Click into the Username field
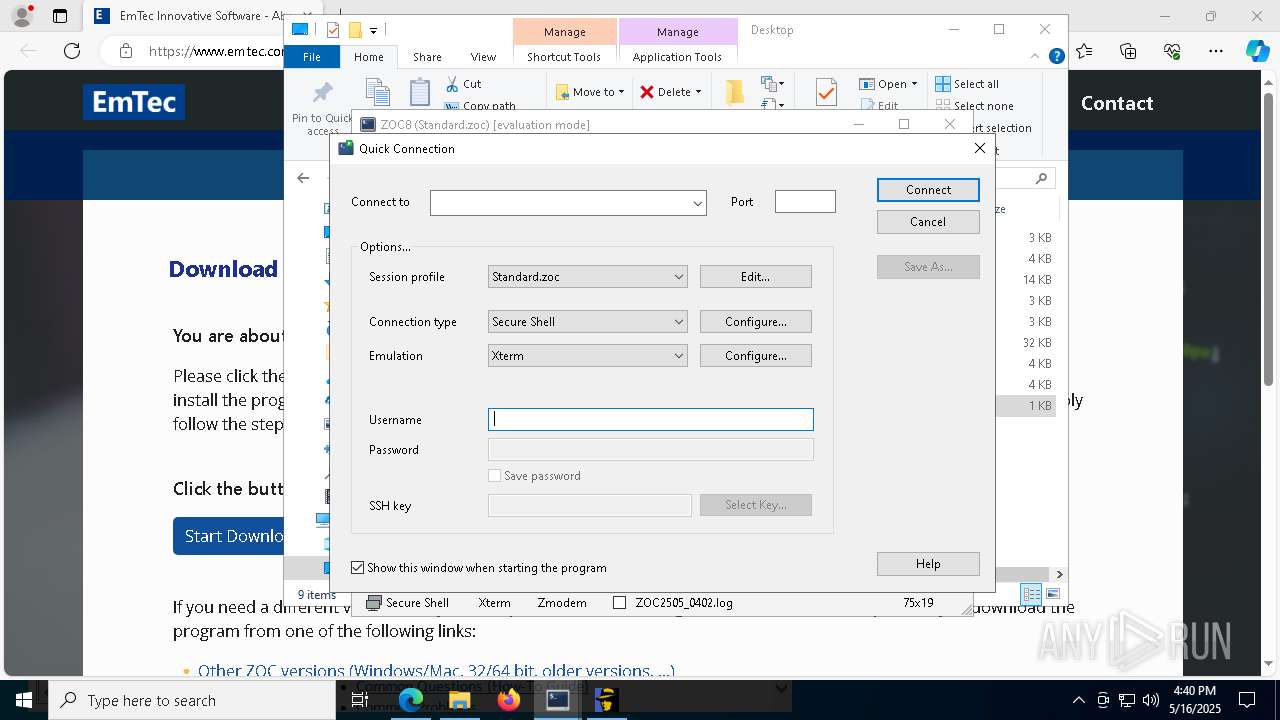 pos(651,420)
